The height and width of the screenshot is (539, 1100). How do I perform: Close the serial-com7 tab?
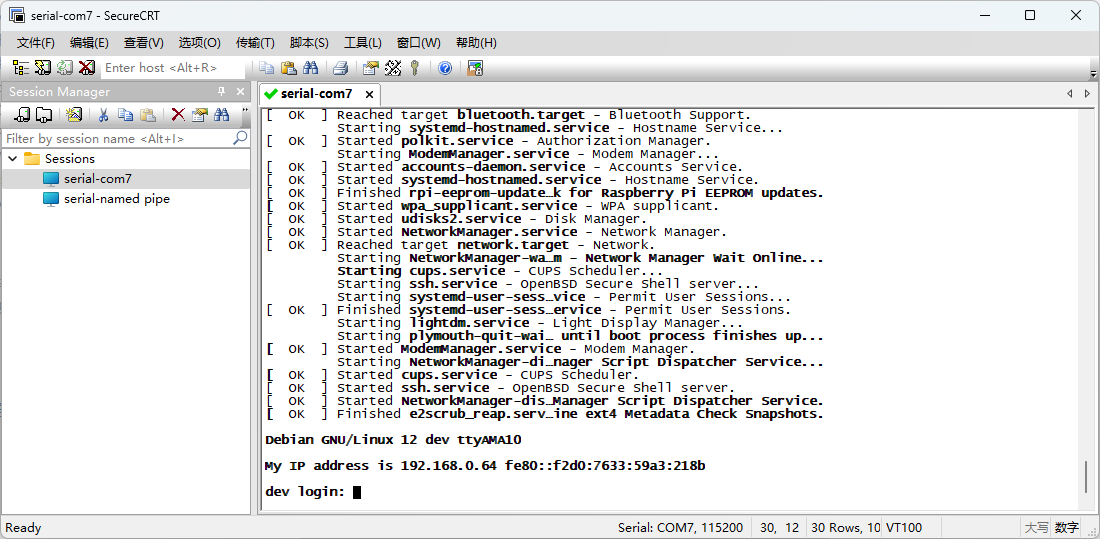pyautogui.click(x=369, y=93)
